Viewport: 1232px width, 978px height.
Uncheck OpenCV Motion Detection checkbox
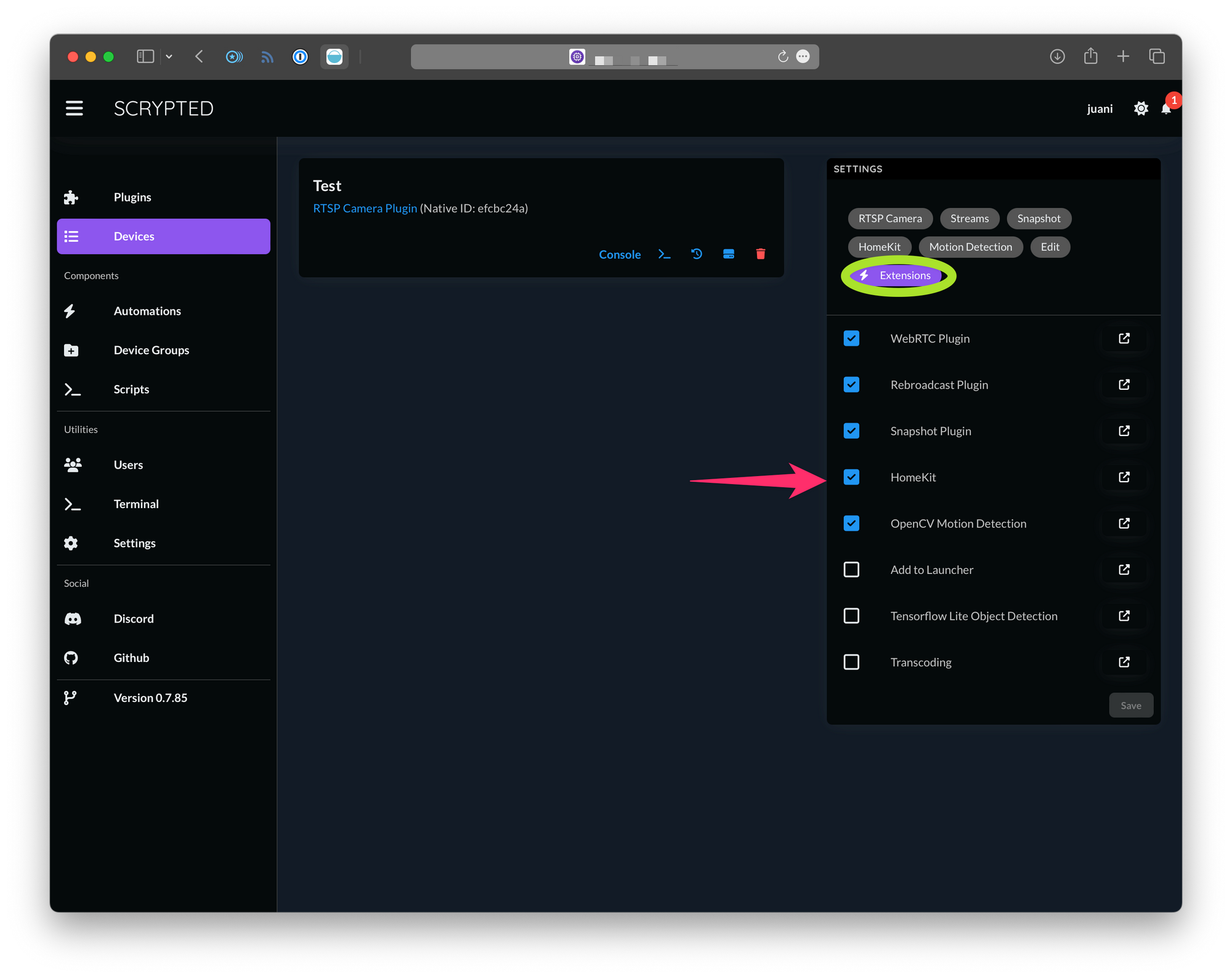tap(851, 523)
